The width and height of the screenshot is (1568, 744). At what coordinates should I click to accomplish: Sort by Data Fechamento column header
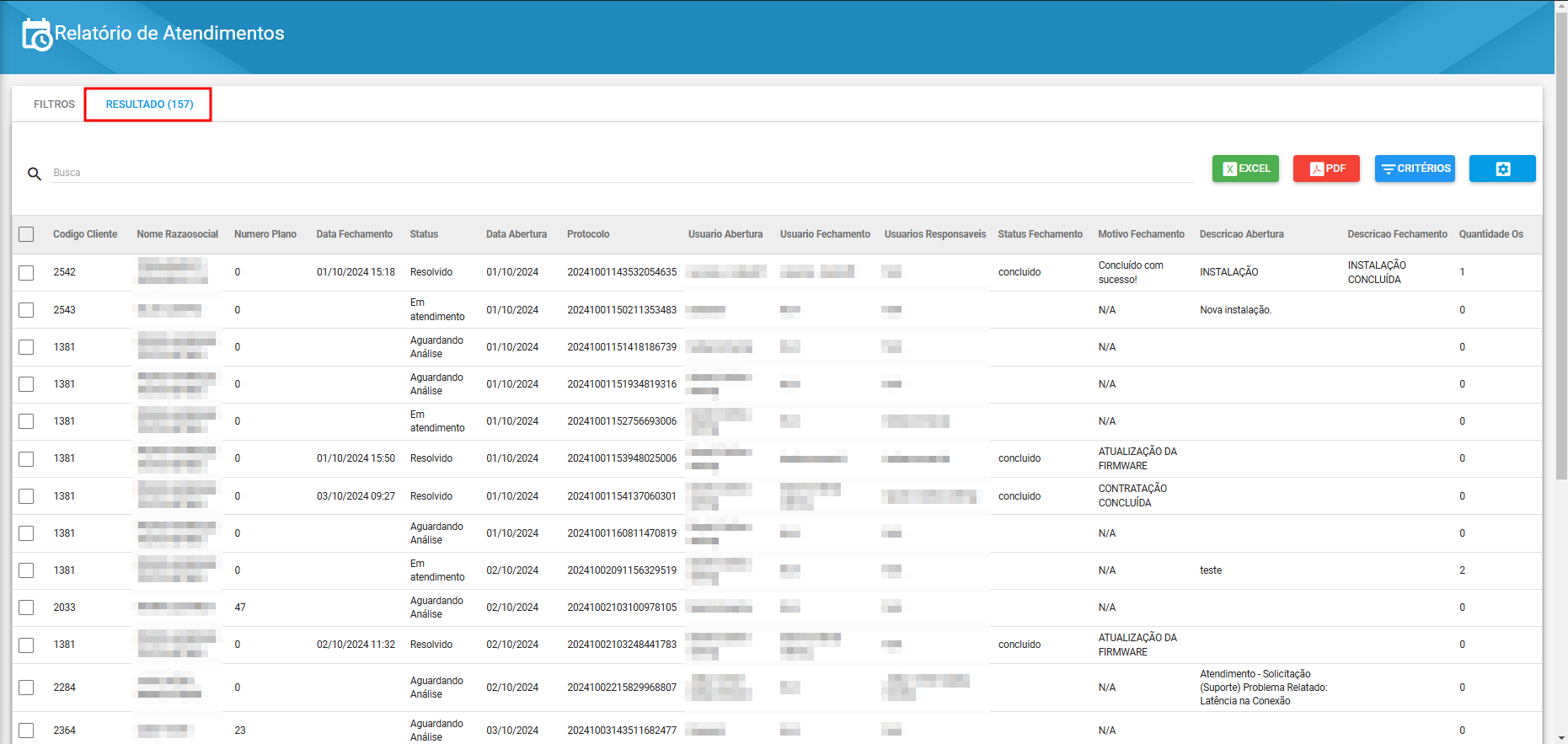pyautogui.click(x=355, y=234)
